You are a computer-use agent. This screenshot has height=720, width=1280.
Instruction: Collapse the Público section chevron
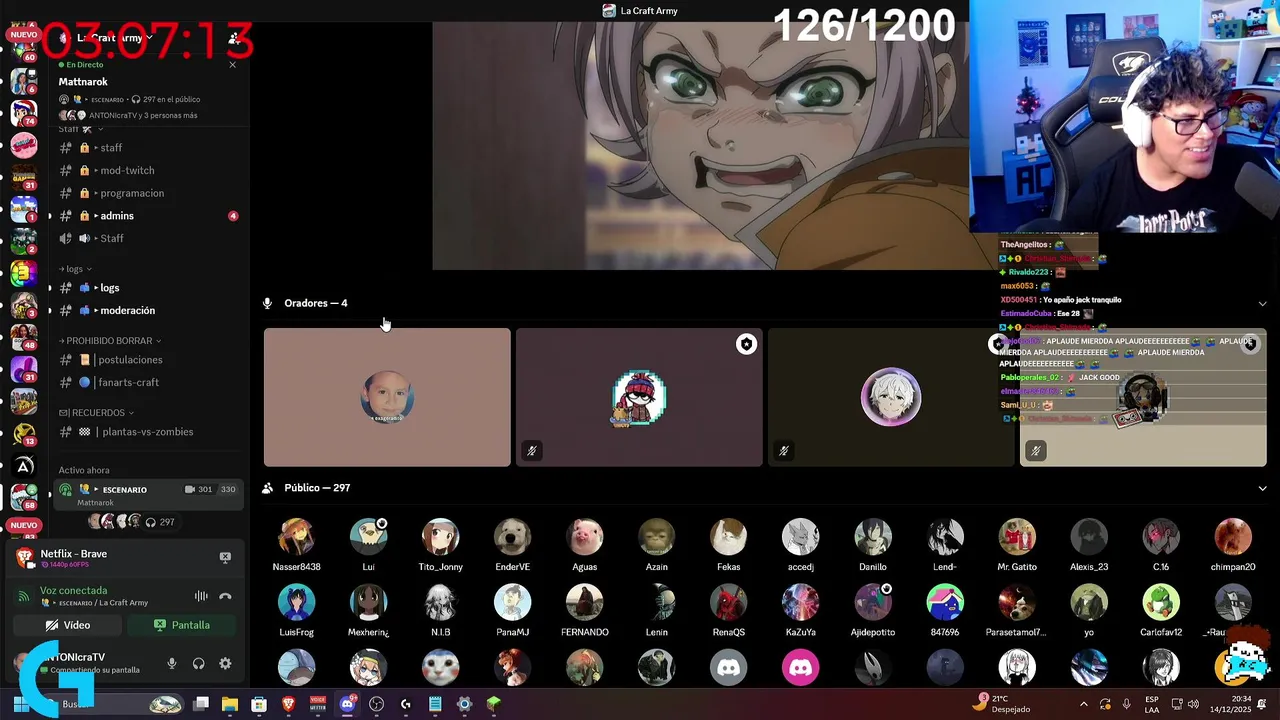[x=1262, y=488]
